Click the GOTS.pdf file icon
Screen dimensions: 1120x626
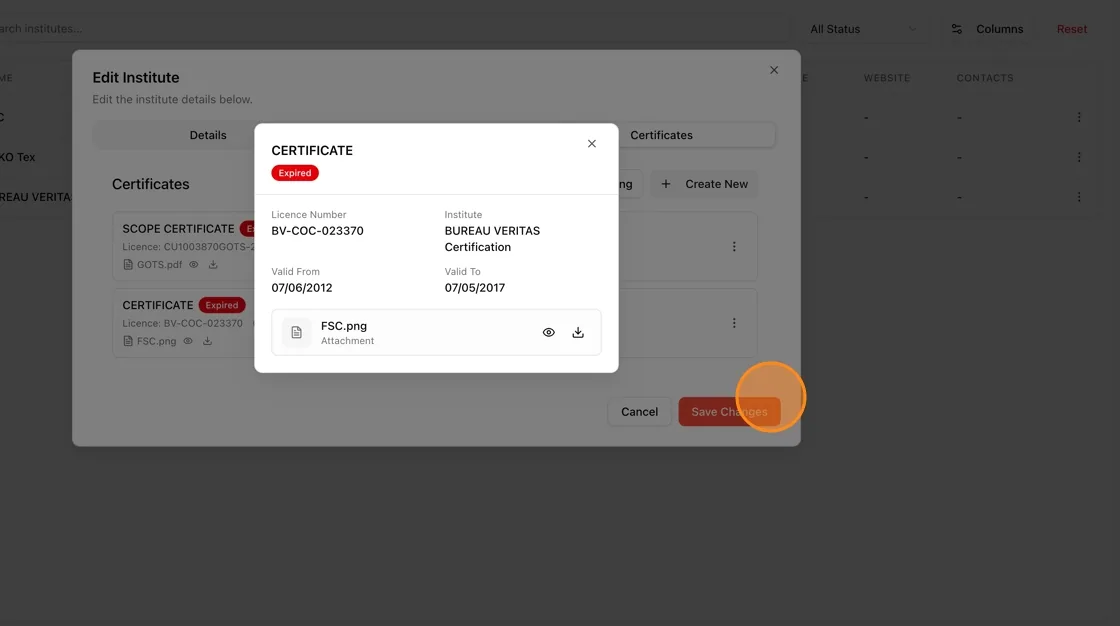[128, 264]
